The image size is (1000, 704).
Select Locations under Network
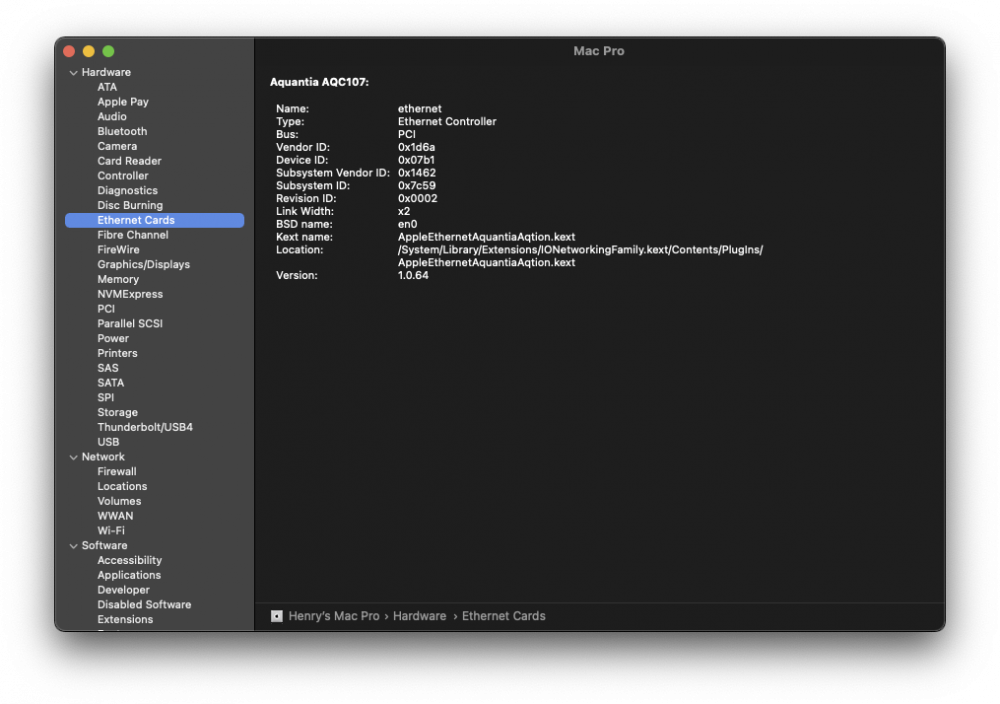pyautogui.click(x=122, y=487)
